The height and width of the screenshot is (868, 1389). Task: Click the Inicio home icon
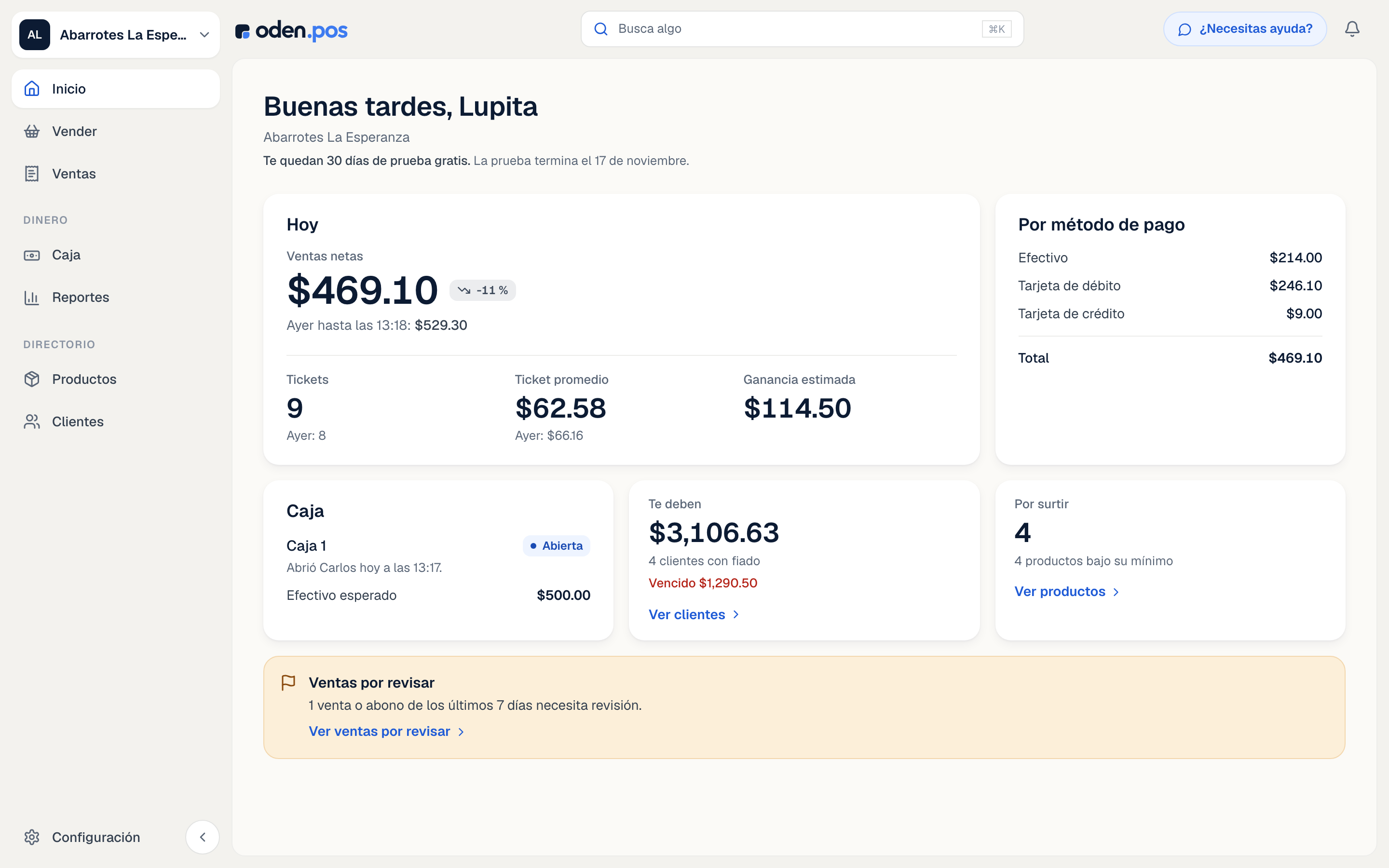click(x=32, y=88)
